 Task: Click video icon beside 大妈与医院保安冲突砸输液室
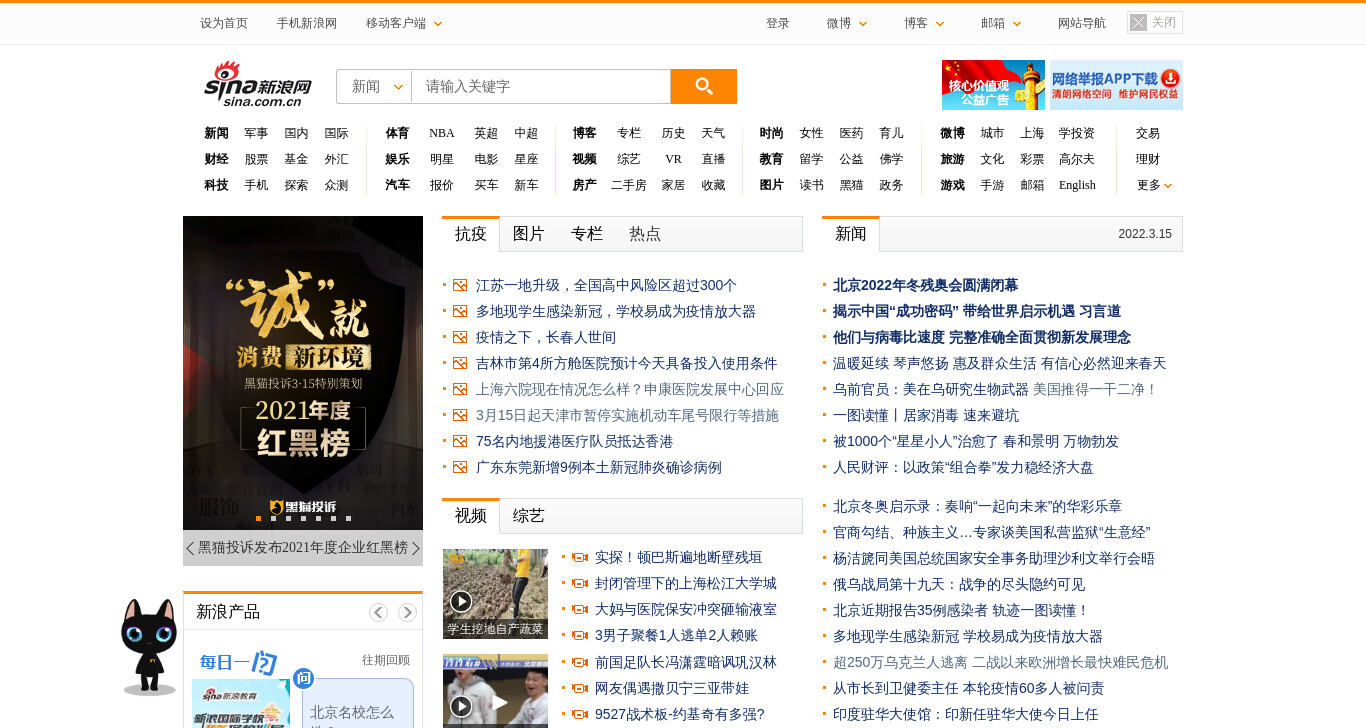point(579,609)
